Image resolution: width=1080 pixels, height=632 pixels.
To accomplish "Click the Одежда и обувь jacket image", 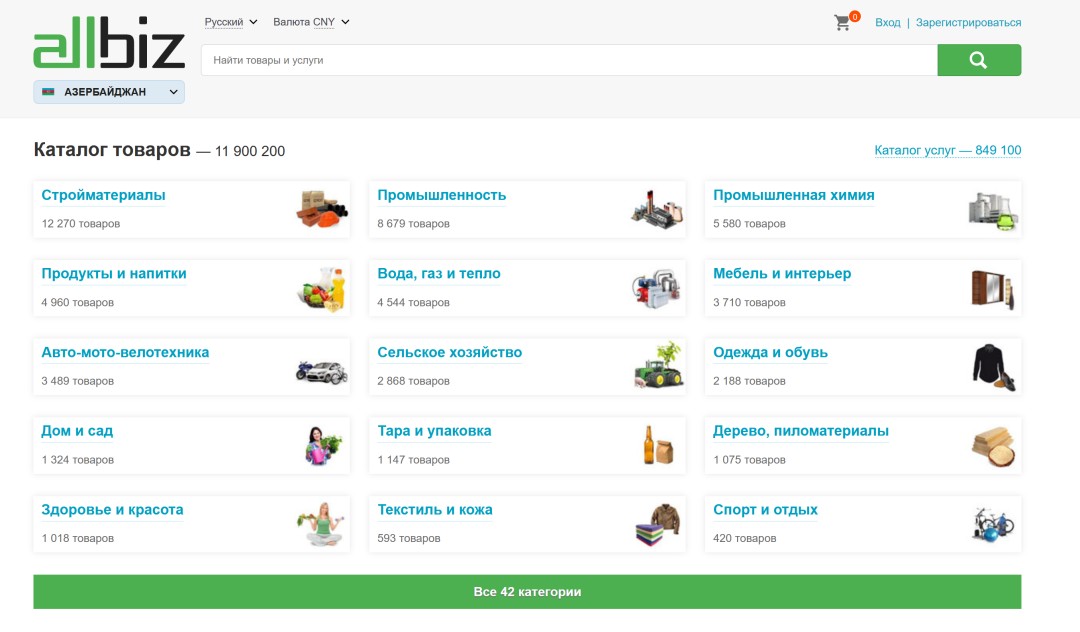I will point(994,367).
